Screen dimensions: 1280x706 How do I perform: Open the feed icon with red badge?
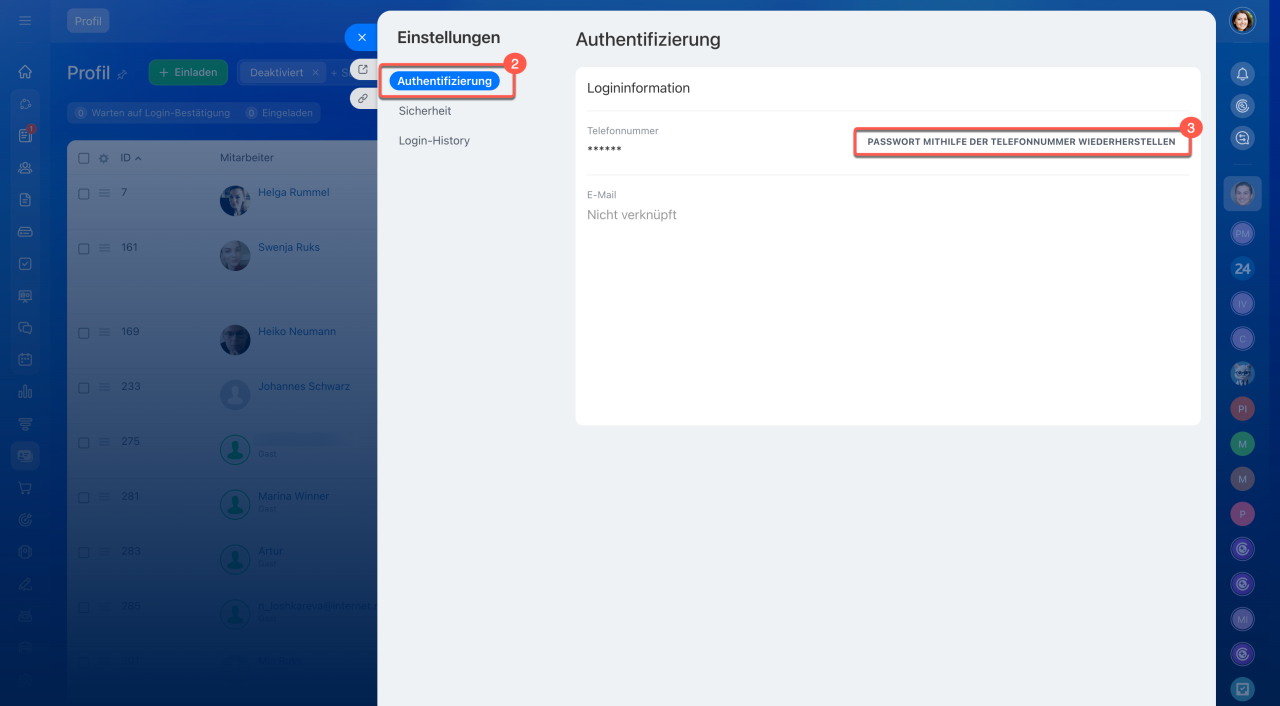[25, 136]
